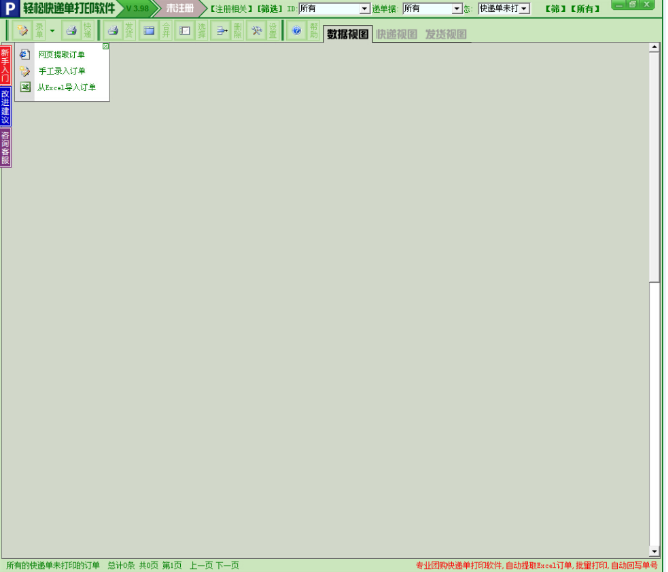Screen dimensions: 668x572
Task: Click the 录单 order entry pencil icon
Action: (x=23, y=31)
